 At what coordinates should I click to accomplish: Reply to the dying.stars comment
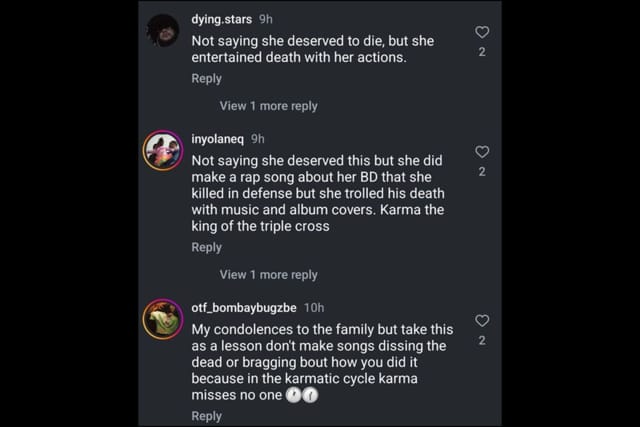click(x=206, y=79)
